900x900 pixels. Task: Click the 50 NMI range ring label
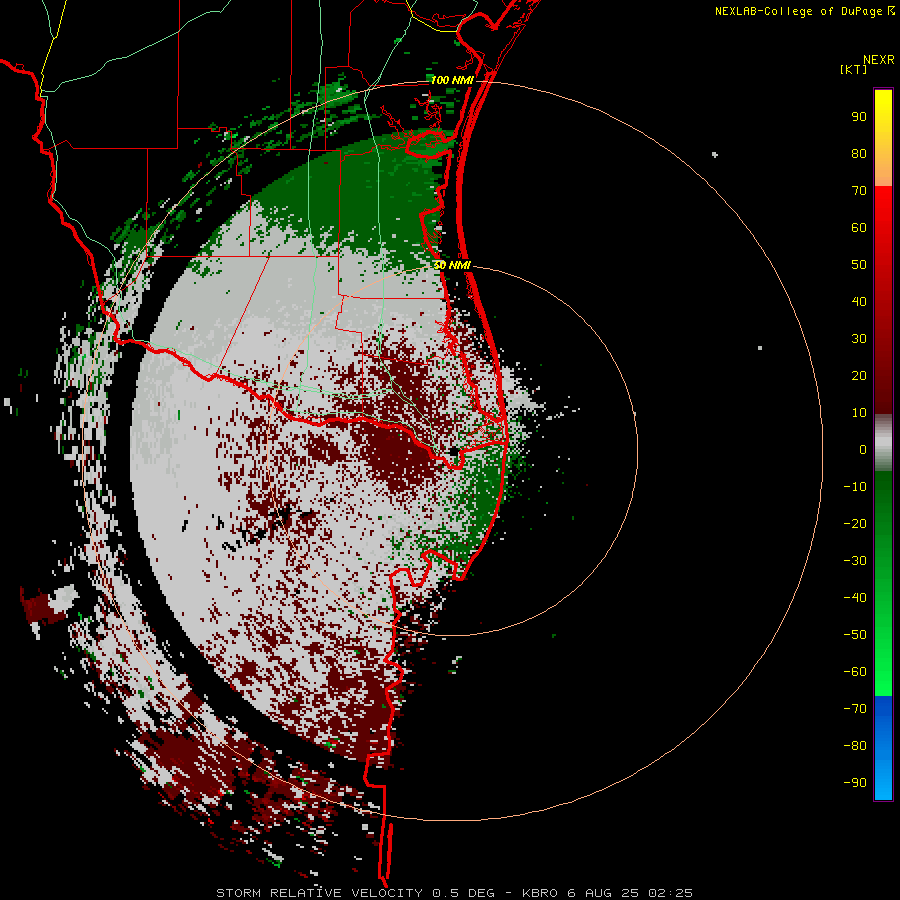click(x=452, y=265)
